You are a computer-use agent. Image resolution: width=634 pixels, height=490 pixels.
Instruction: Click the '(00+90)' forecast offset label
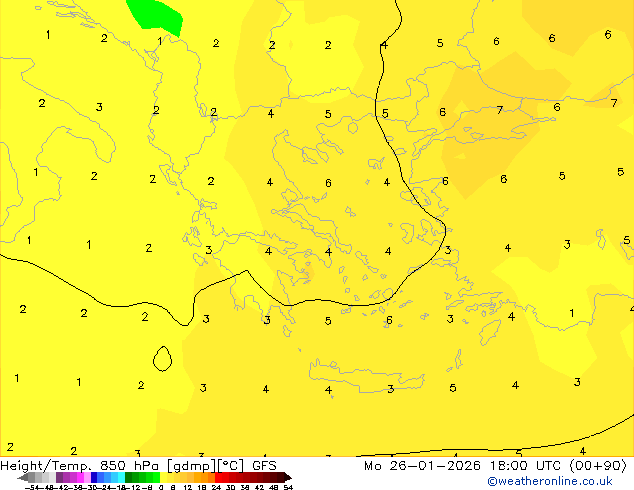coord(598,466)
